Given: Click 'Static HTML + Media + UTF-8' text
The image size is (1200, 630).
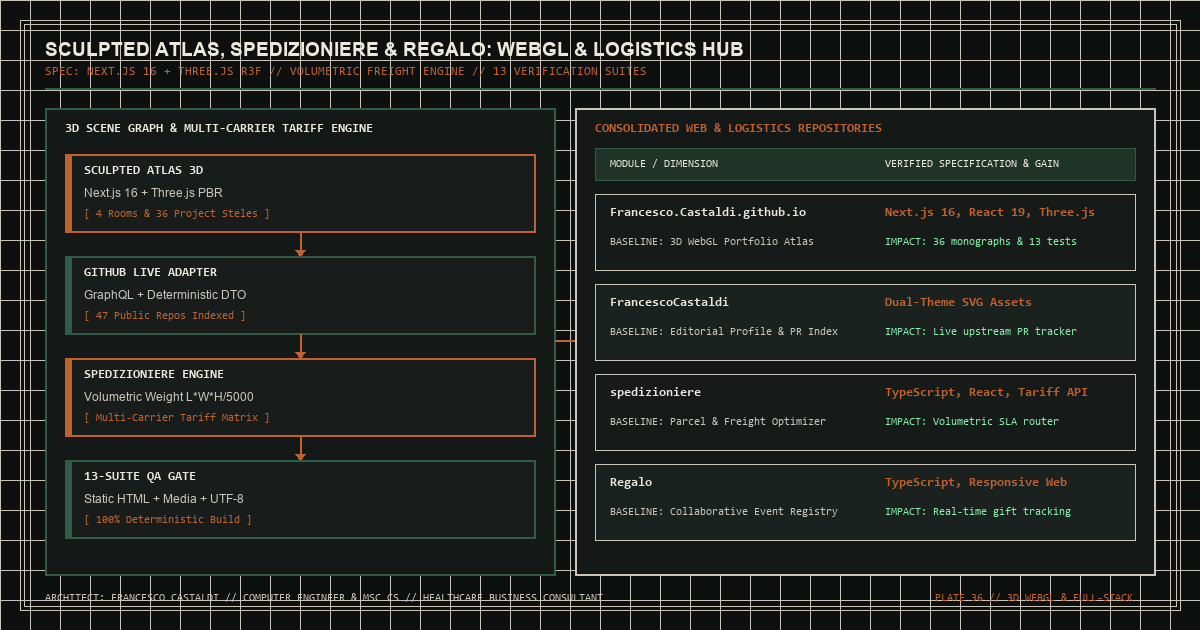Looking at the screenshot, I should coord(164,498).
